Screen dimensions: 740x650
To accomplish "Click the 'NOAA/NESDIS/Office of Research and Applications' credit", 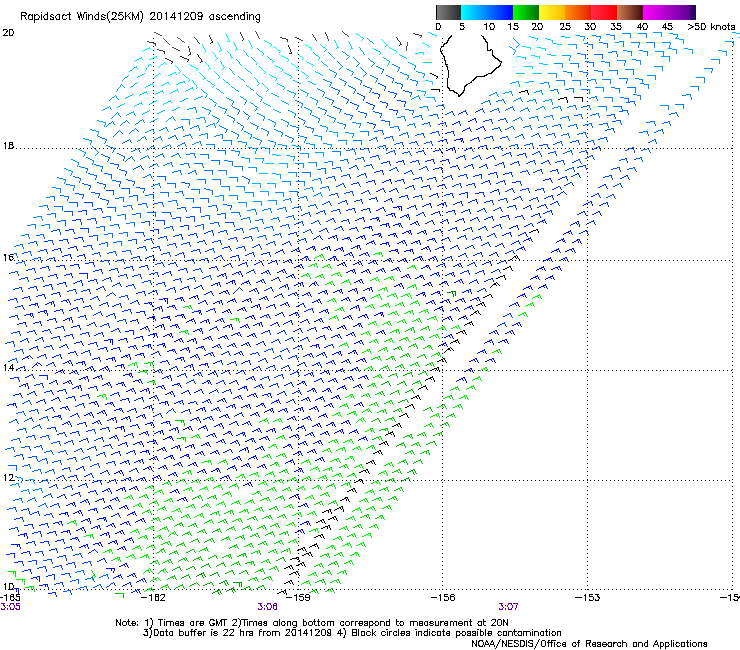I will tap(589, 644).
